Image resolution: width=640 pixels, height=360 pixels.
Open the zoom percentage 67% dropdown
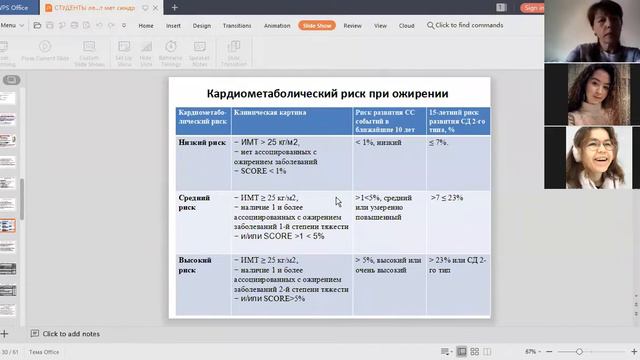point(533,351)
